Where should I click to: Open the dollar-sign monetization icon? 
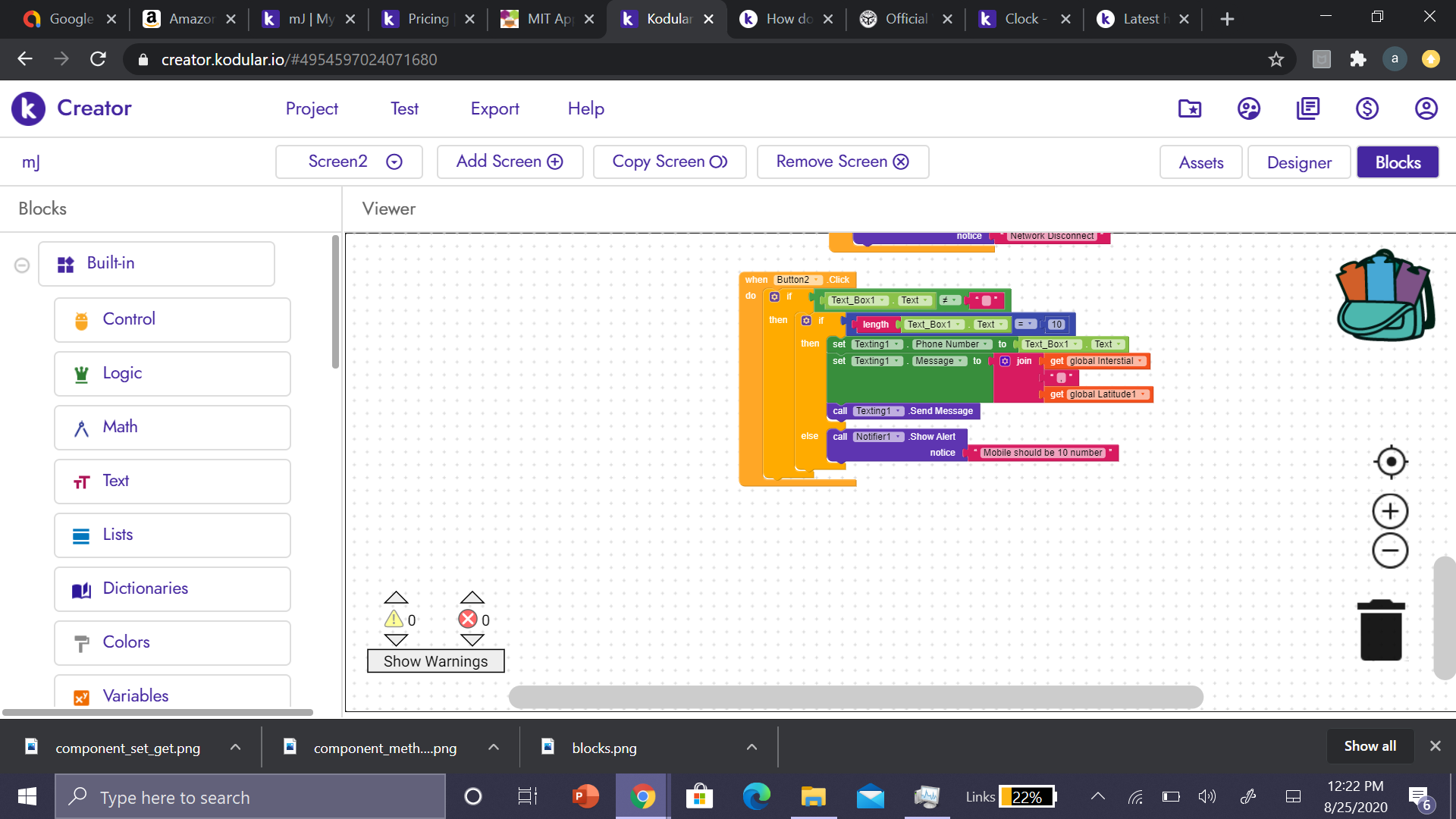coord(1367,108)
